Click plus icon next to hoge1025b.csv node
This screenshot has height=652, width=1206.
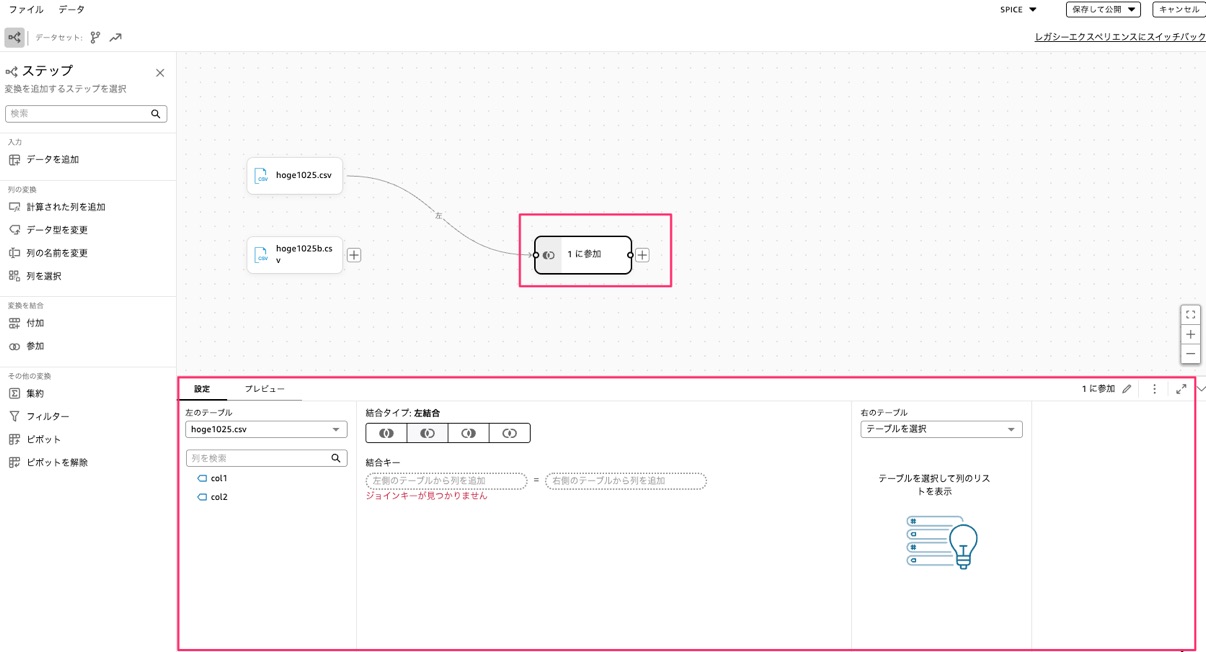[354, 255]
